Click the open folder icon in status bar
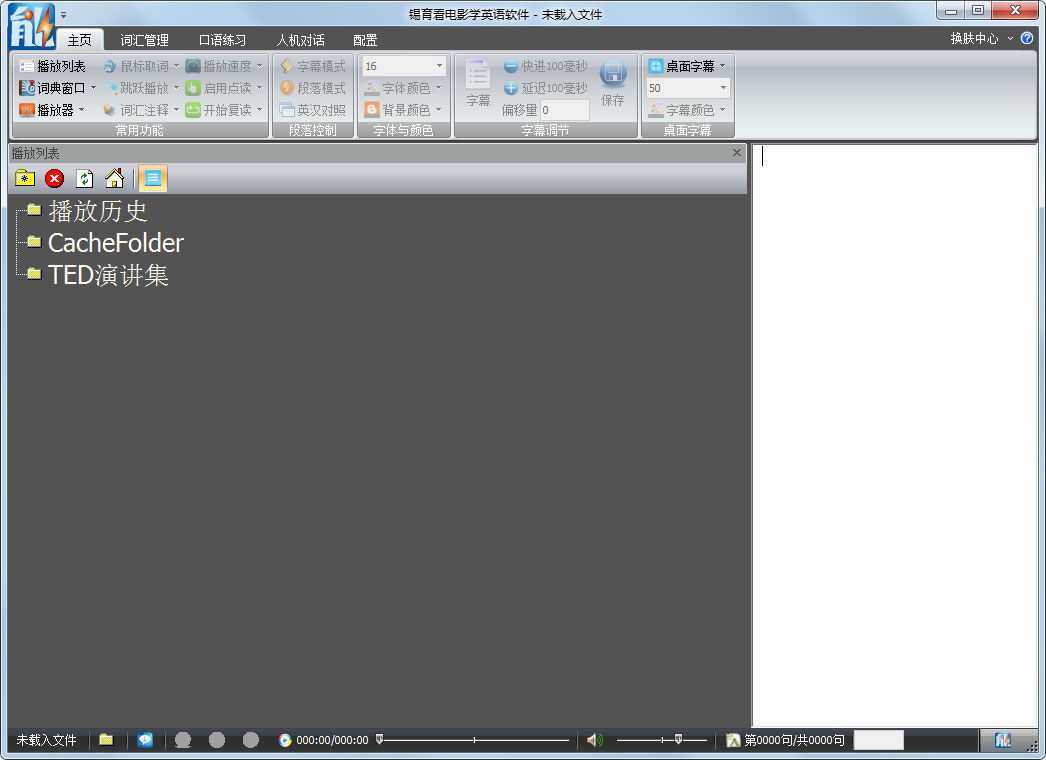This screenshot has width=1046, height=760. (106, 739)
